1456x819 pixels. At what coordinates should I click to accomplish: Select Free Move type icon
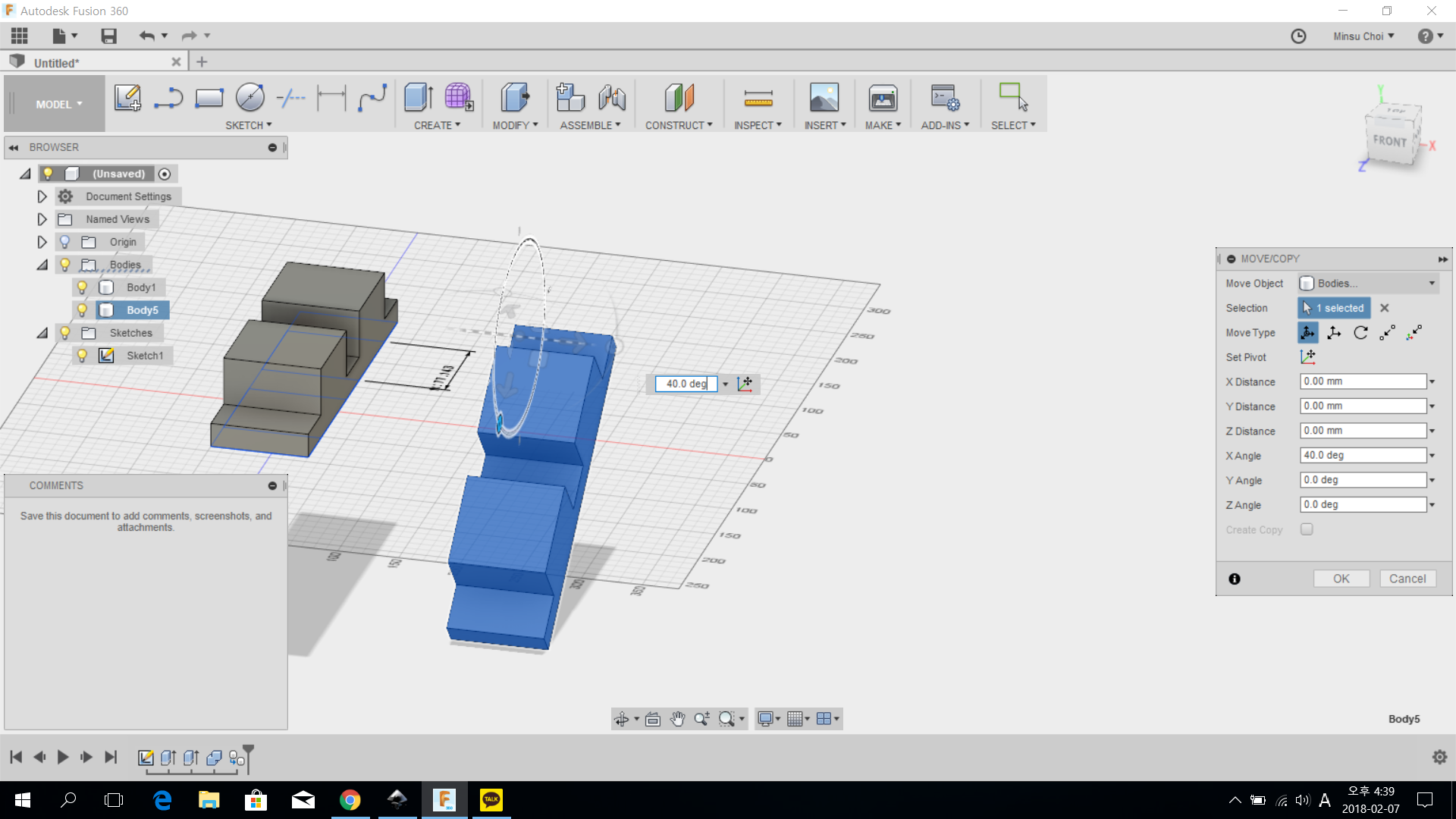[1308, 332]
